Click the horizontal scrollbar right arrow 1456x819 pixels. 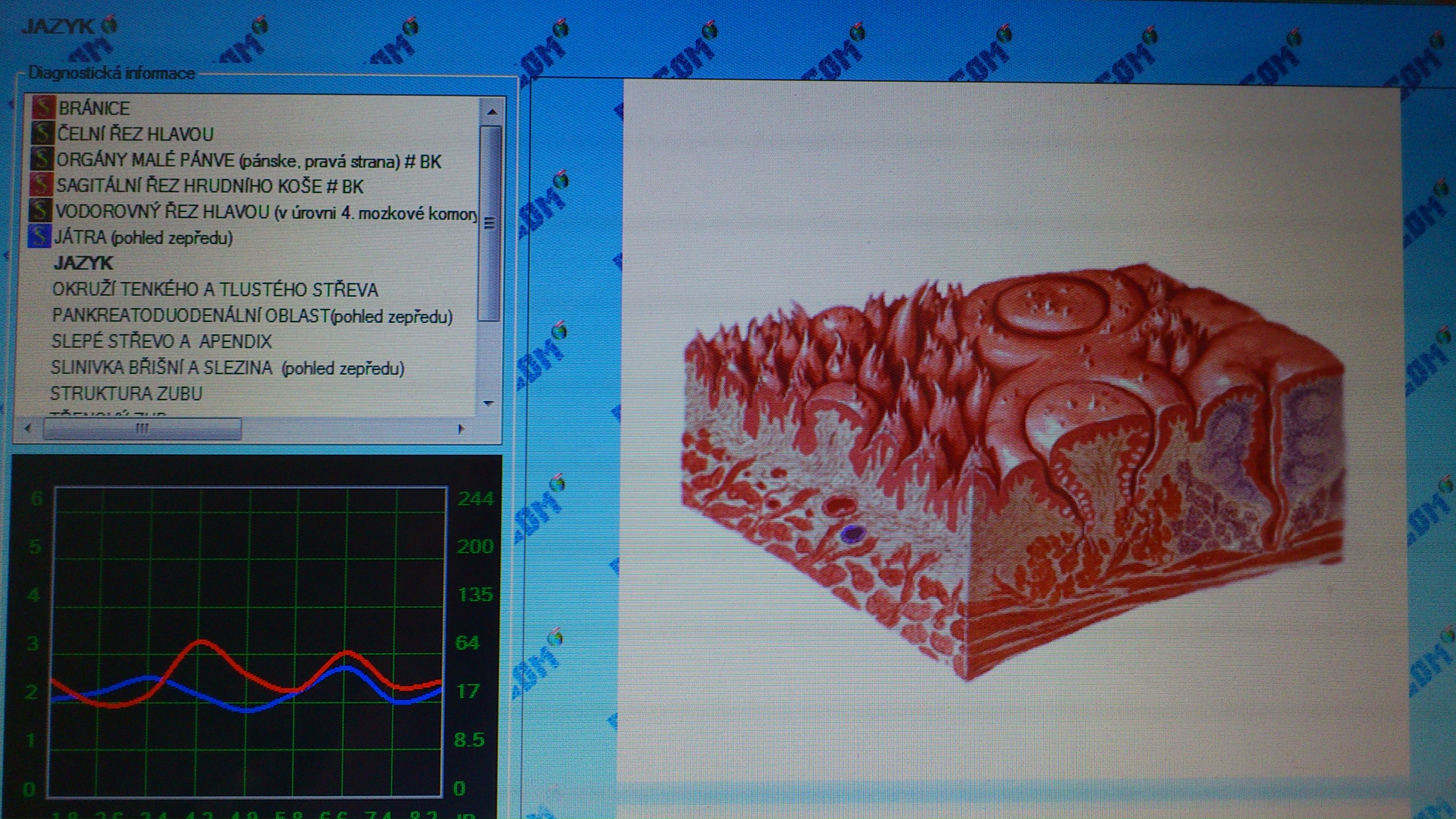click(x=461, y=428)
